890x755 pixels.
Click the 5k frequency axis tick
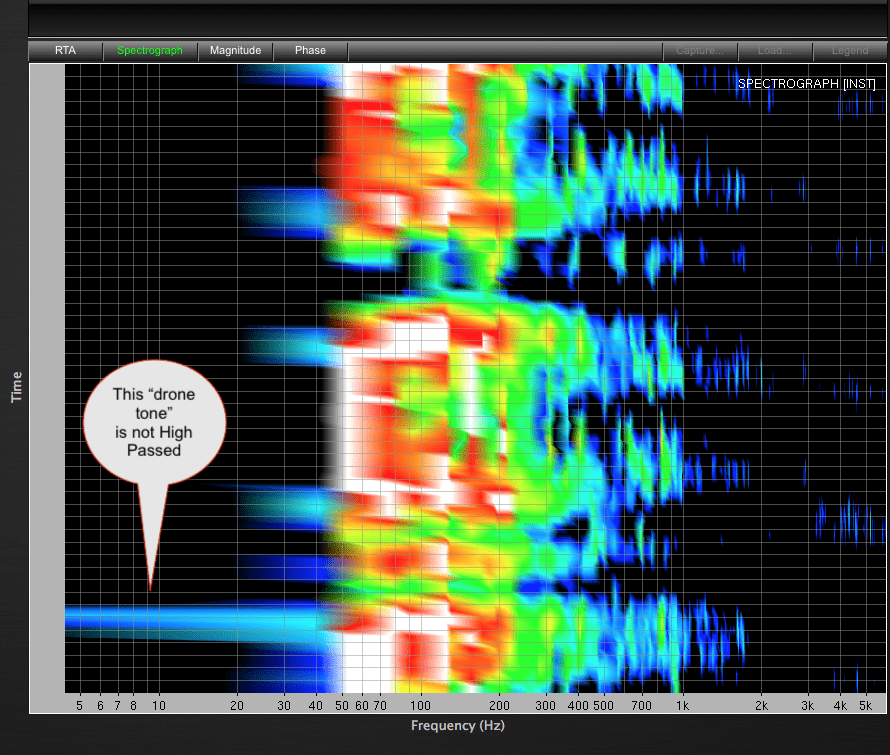[865, 706]
